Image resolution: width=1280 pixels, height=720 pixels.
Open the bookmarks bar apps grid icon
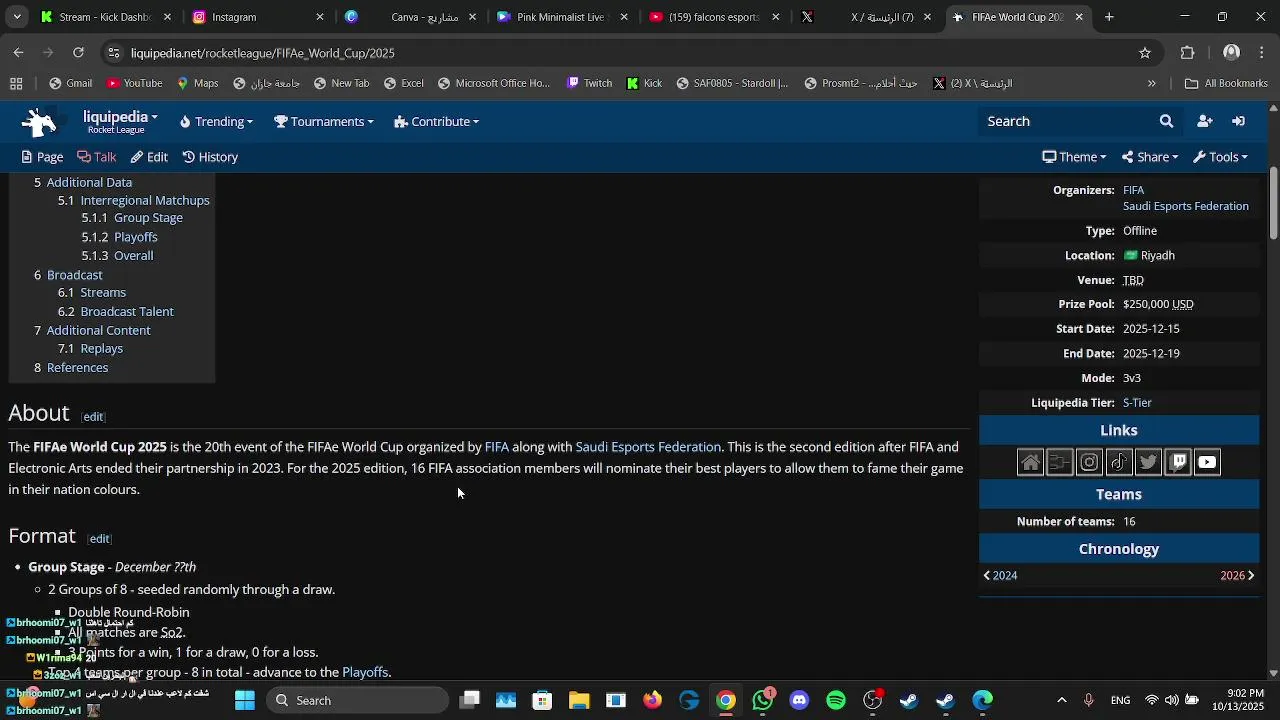pos(16,84)
